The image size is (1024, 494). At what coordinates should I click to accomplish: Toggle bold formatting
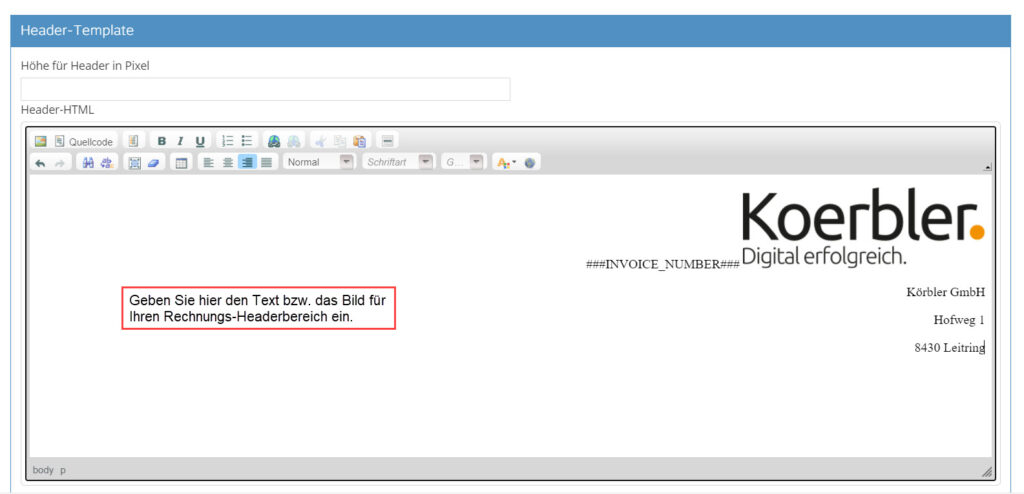point(162,141)
